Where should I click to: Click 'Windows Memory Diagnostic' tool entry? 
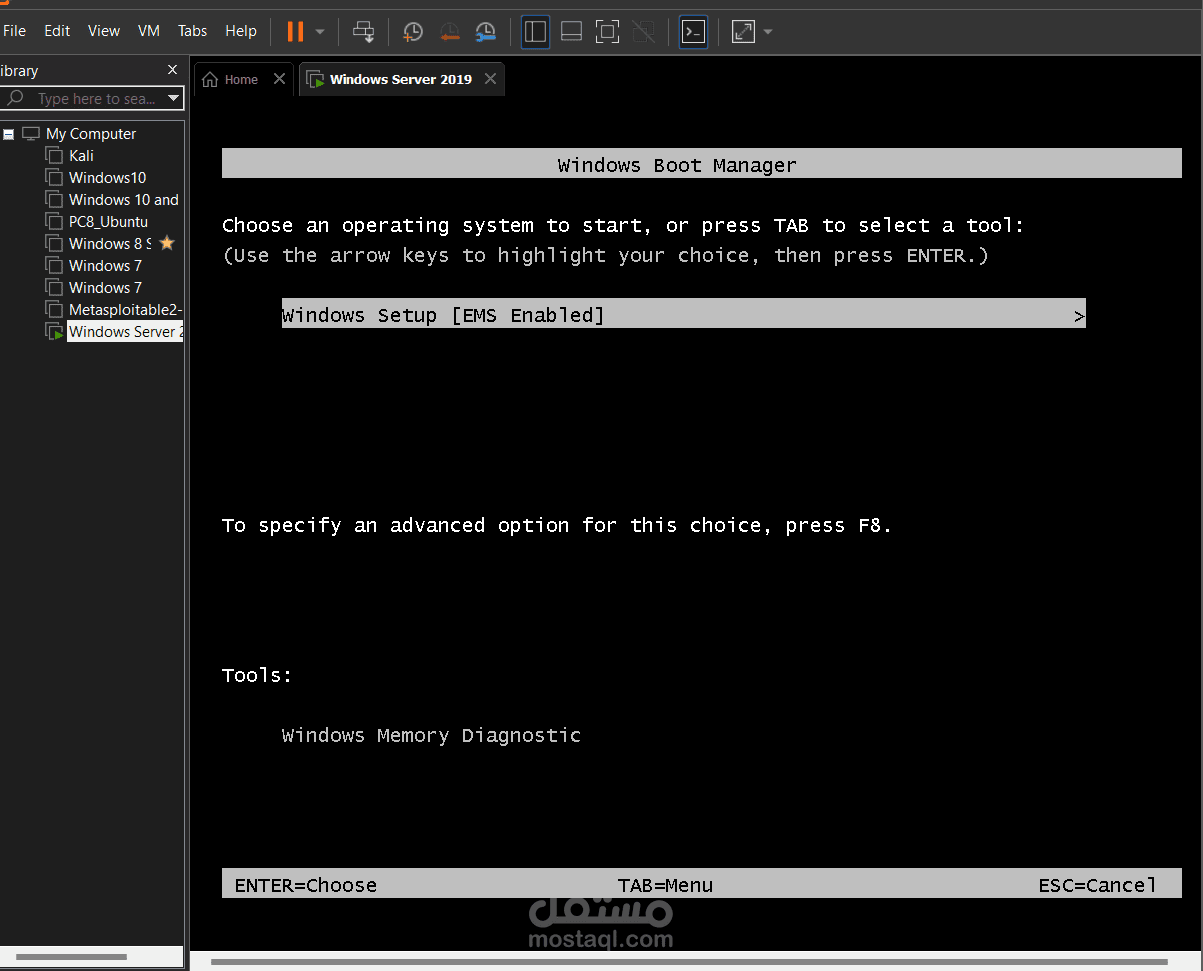(431, 735)
